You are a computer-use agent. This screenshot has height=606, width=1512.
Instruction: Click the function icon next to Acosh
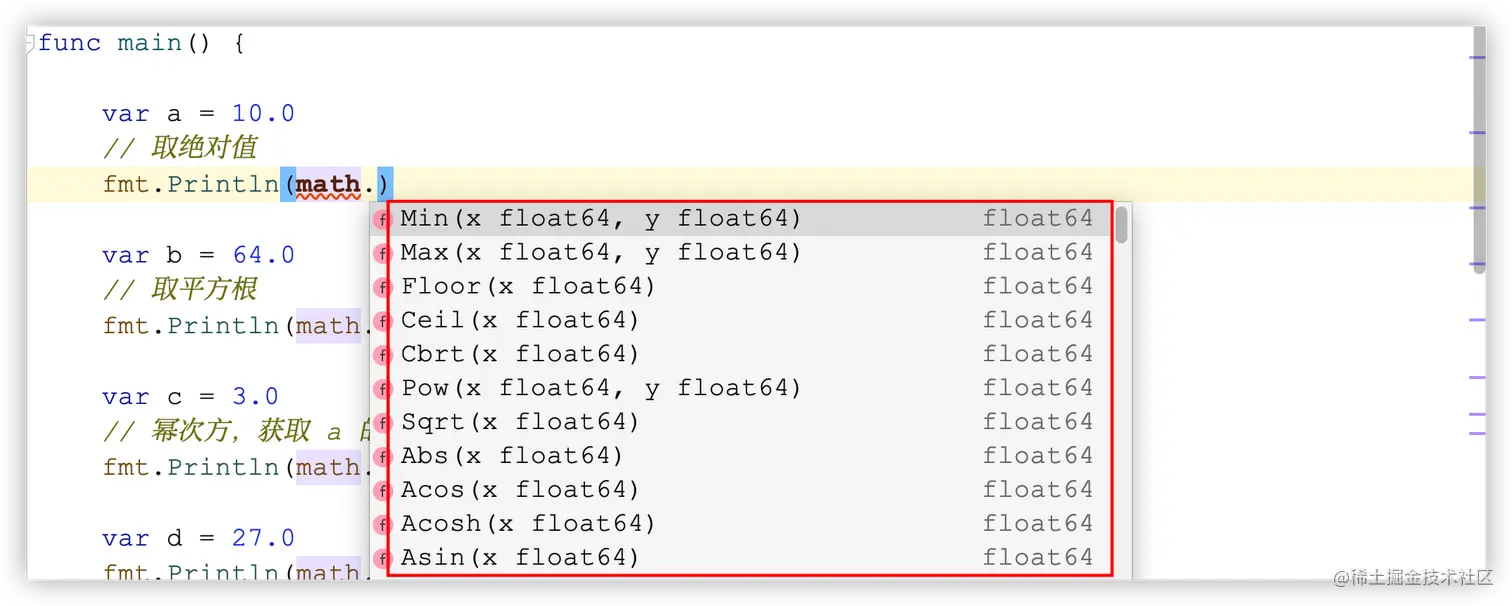[382, 525]
